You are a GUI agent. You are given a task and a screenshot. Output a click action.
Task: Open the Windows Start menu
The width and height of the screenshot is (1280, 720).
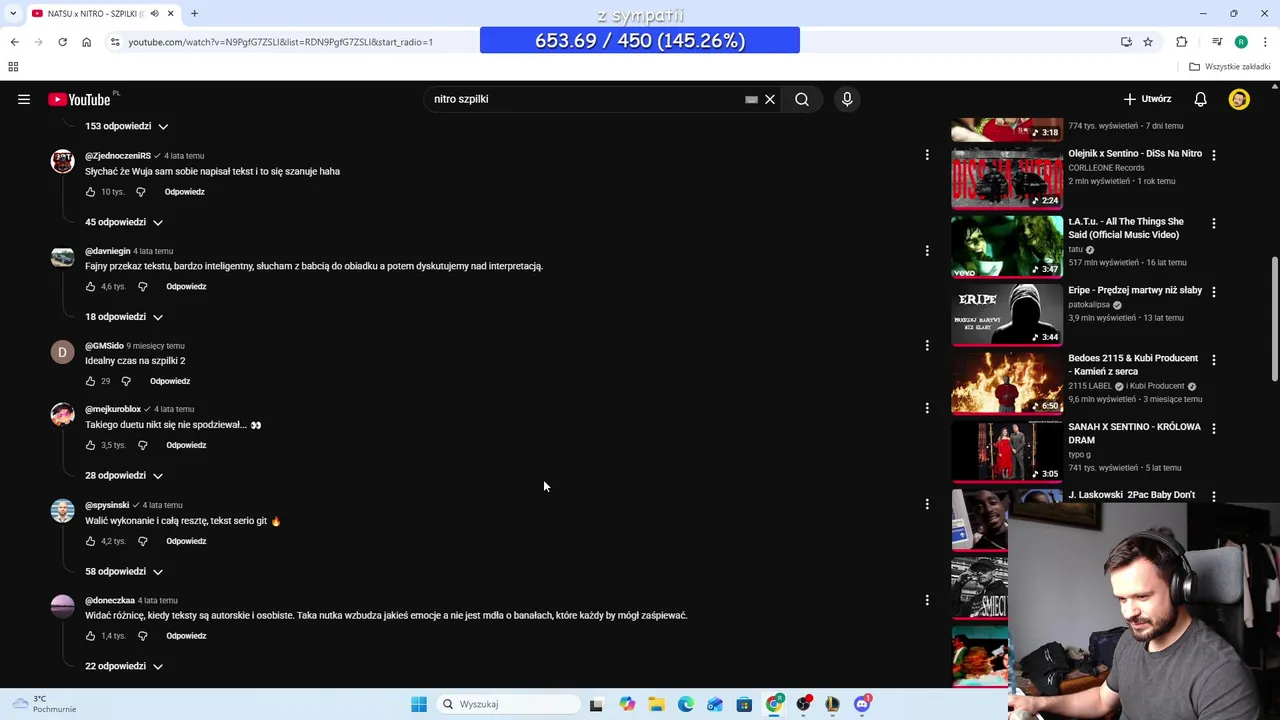tap(419, 704)
